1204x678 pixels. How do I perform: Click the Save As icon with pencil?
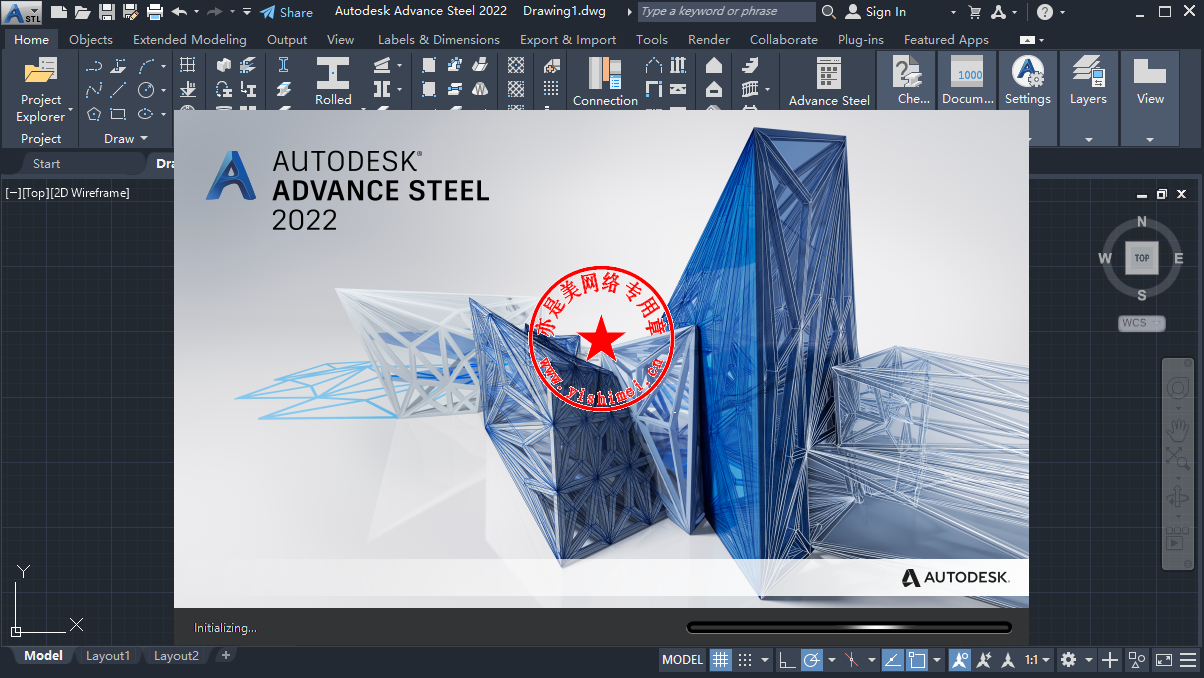click(130, 12)
